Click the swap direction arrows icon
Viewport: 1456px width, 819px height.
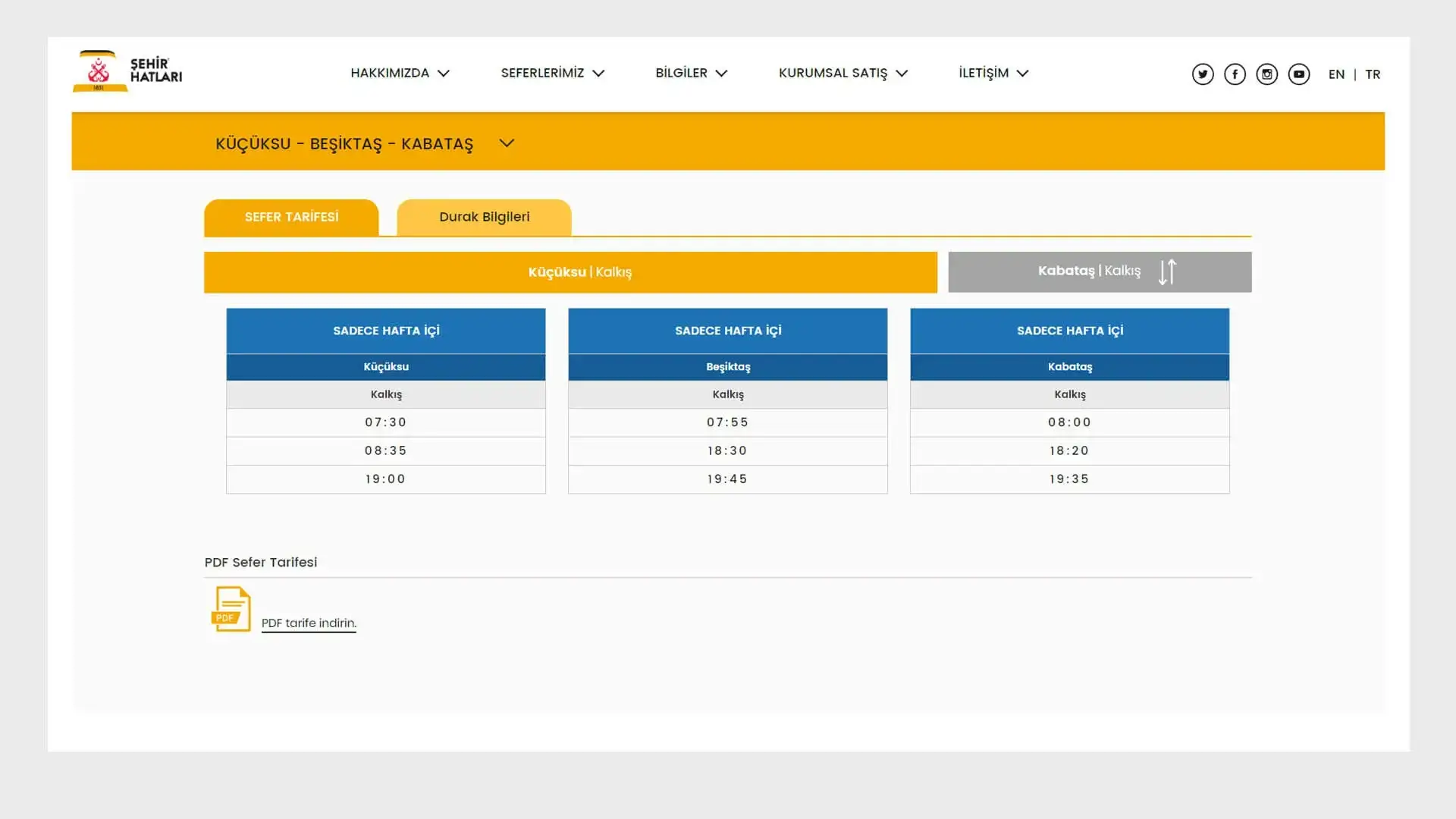tap(1167, 271)
